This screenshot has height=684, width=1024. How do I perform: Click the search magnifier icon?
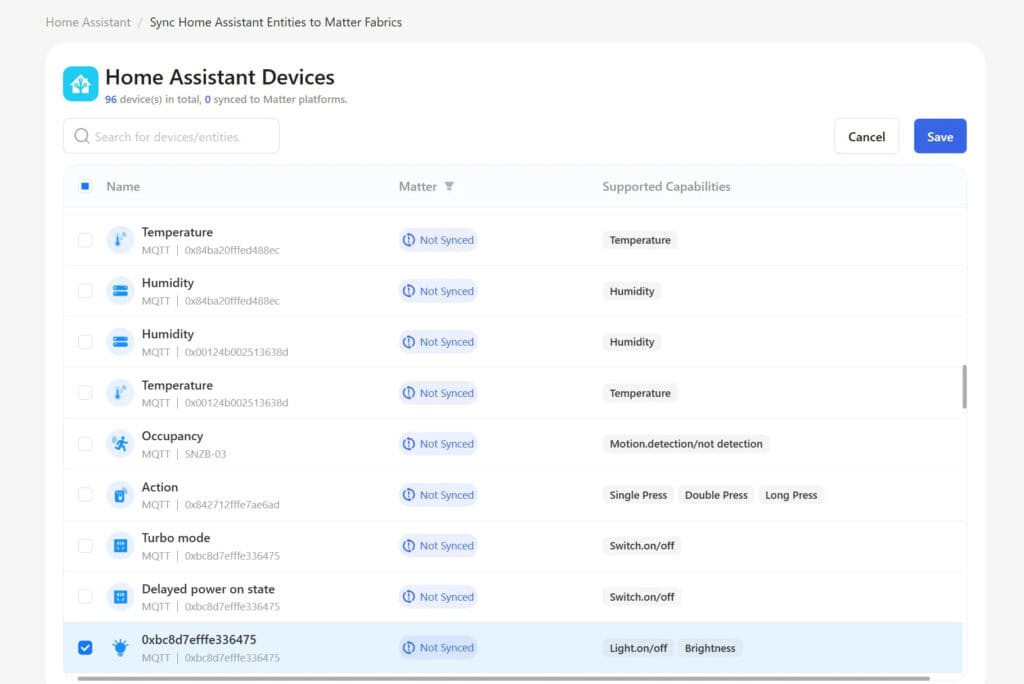pyautogui.click(x=82, y=136)
